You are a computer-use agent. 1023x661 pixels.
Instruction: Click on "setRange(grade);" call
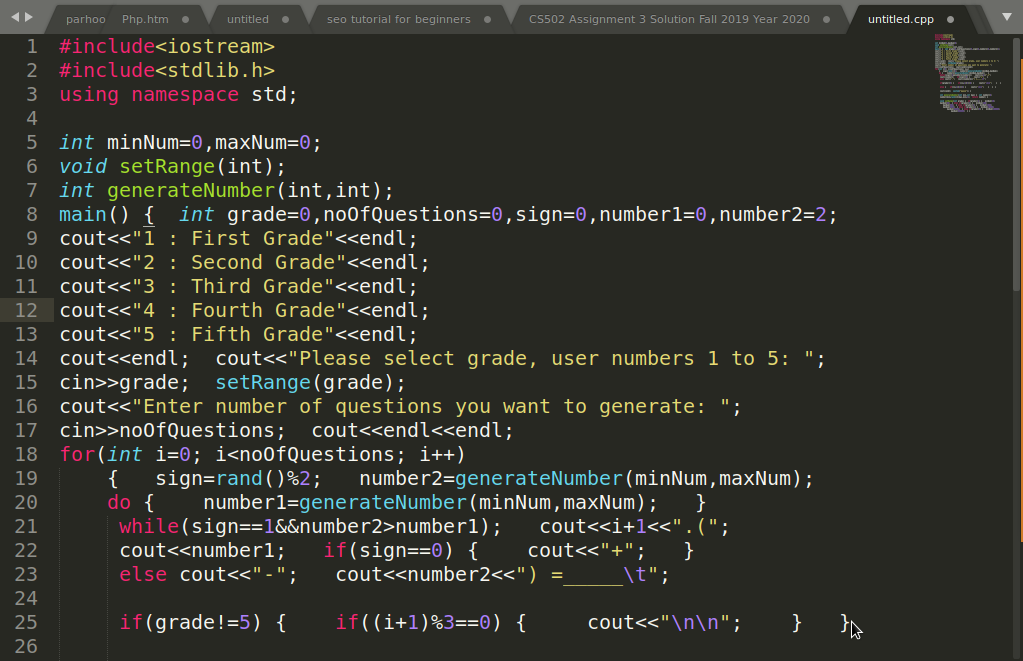[311, 382]
